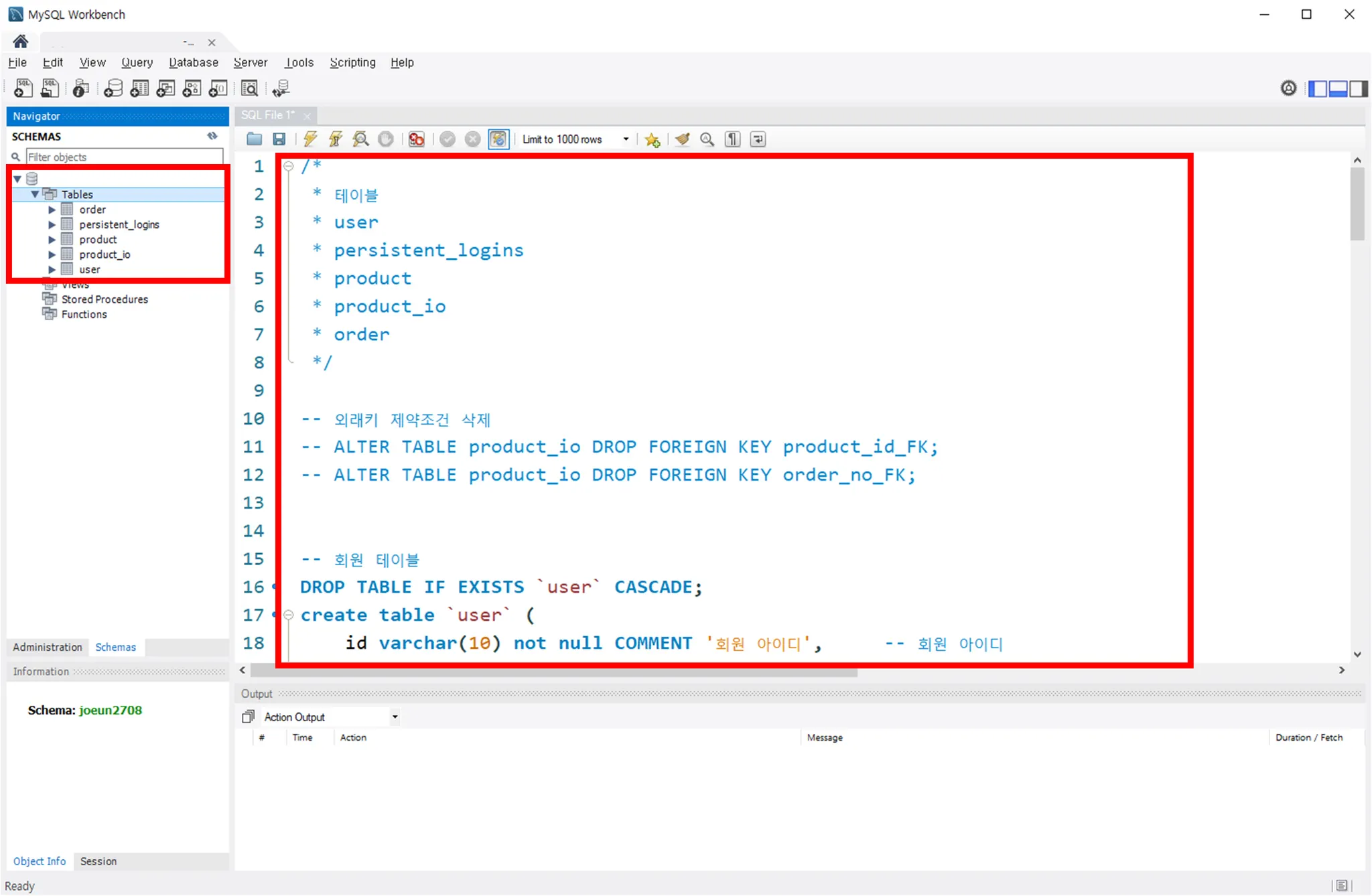Select persistent_logins table in tree

(x=119, y=224)
